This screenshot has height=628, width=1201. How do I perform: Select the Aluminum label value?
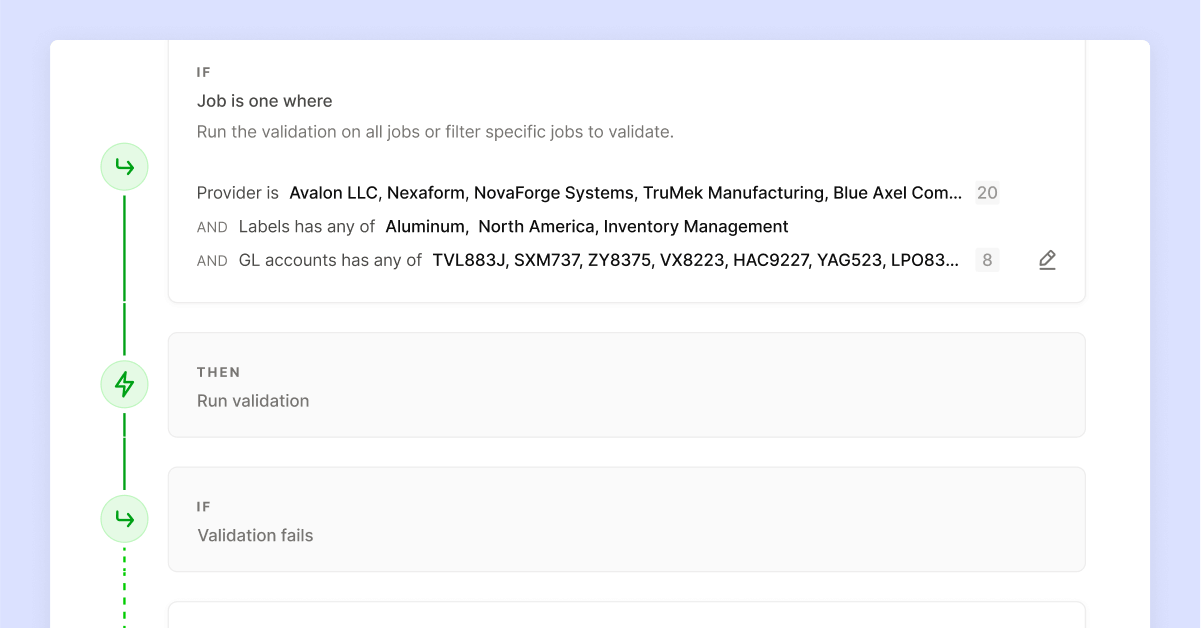click(x=425, y=226)
